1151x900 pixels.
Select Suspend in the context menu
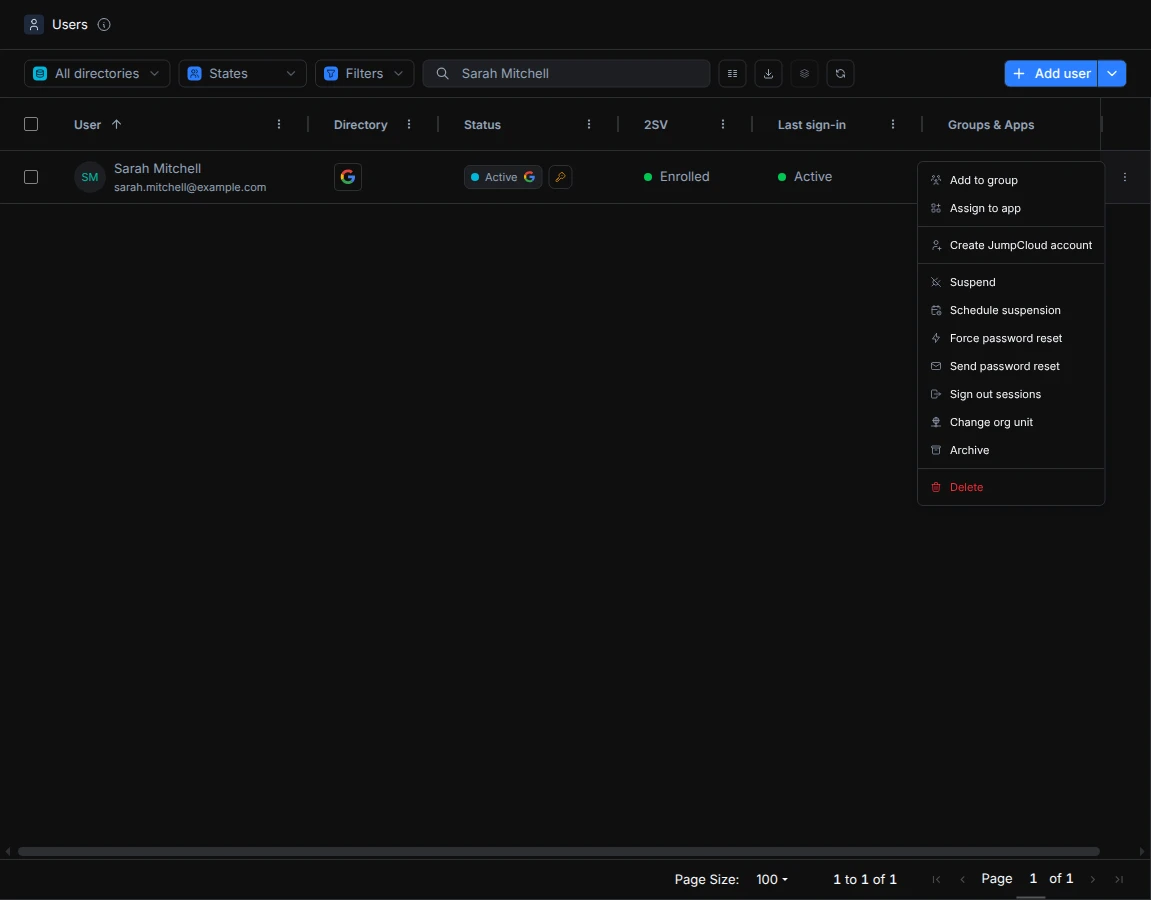point(1011,282)
